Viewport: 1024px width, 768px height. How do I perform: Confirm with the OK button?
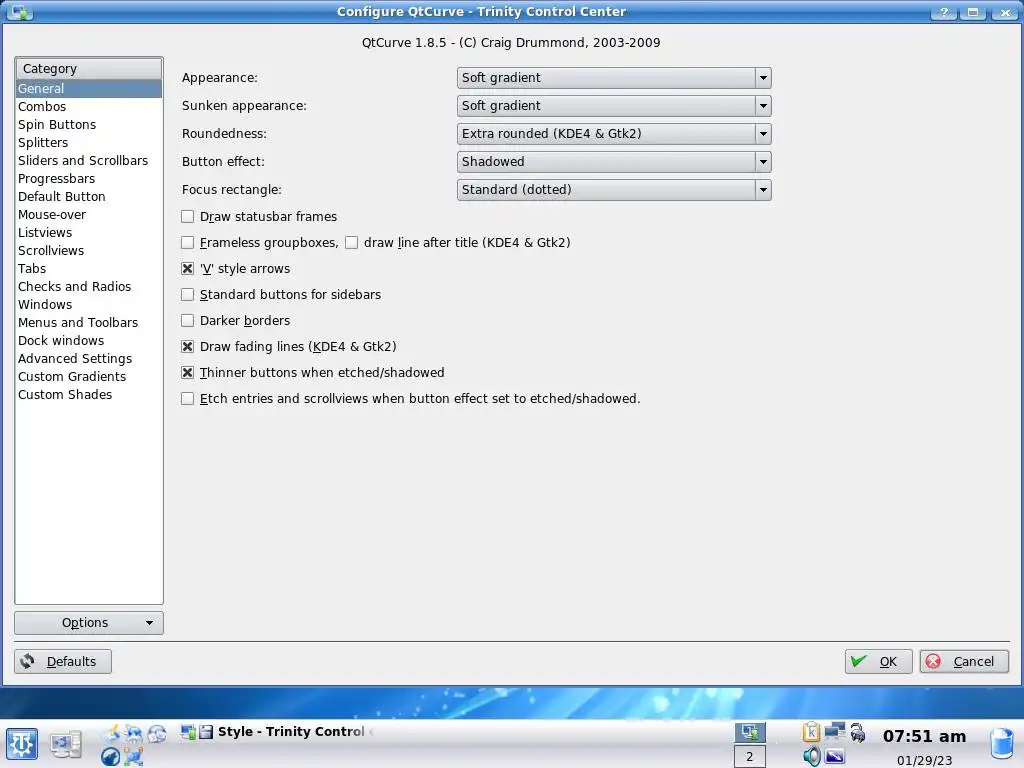878,662
